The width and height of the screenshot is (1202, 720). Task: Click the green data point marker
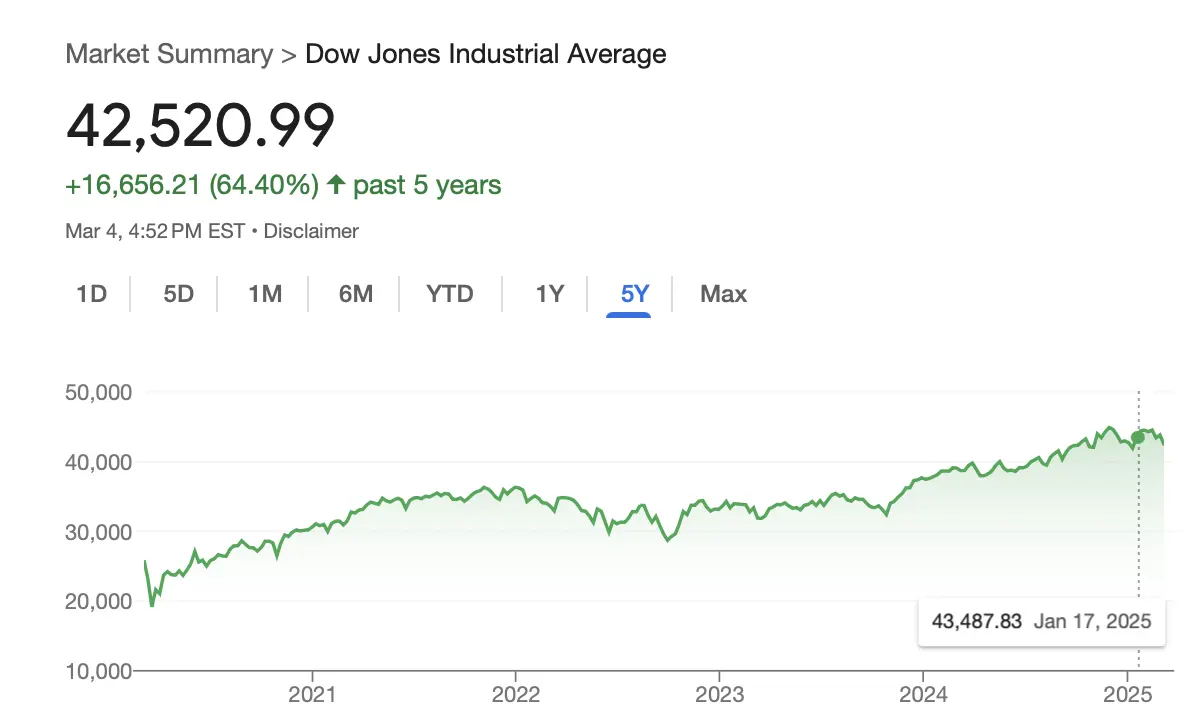point(1138,437)
